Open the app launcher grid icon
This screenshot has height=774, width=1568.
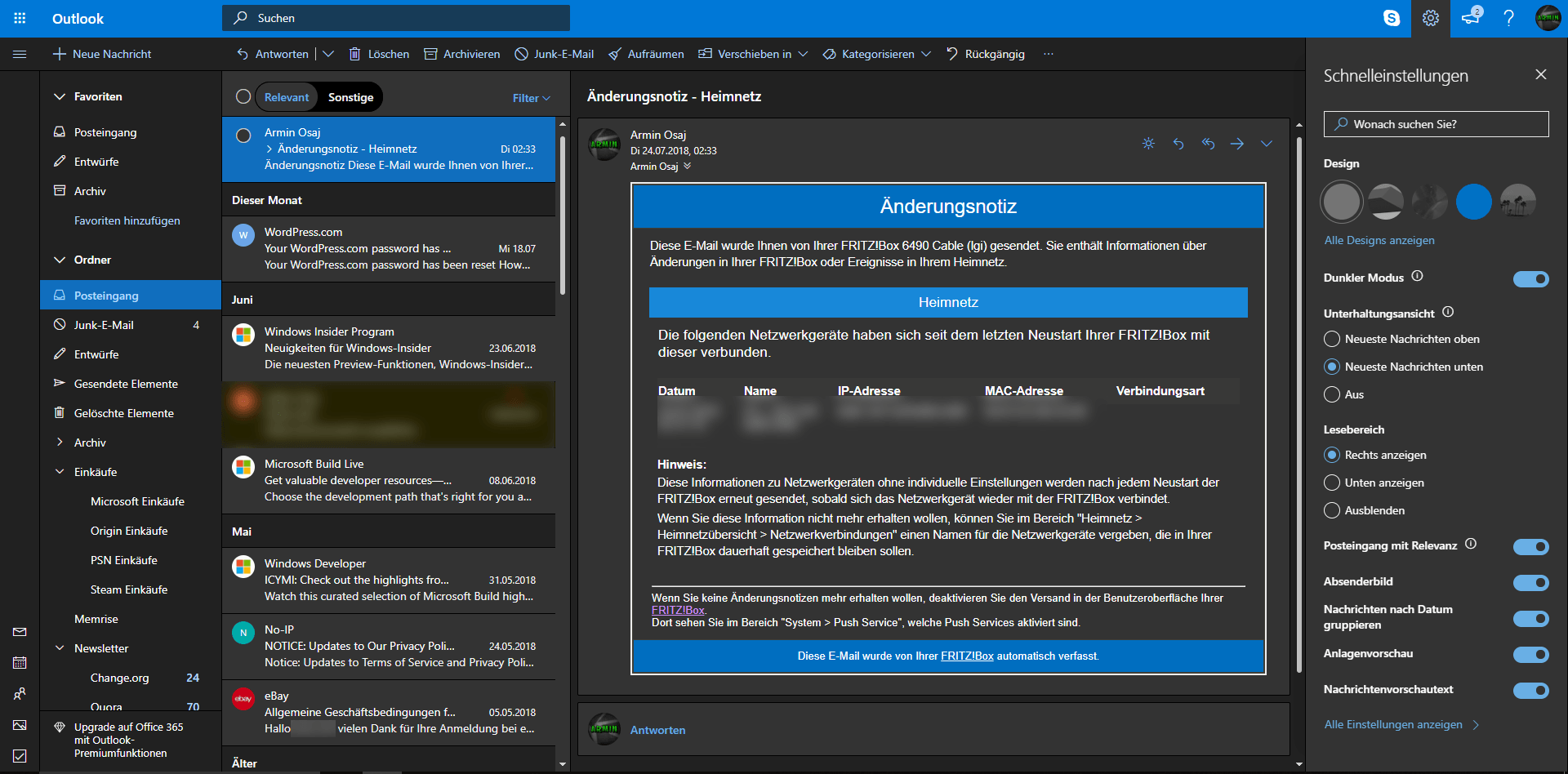pyautogui.click(x=20, y=18)
